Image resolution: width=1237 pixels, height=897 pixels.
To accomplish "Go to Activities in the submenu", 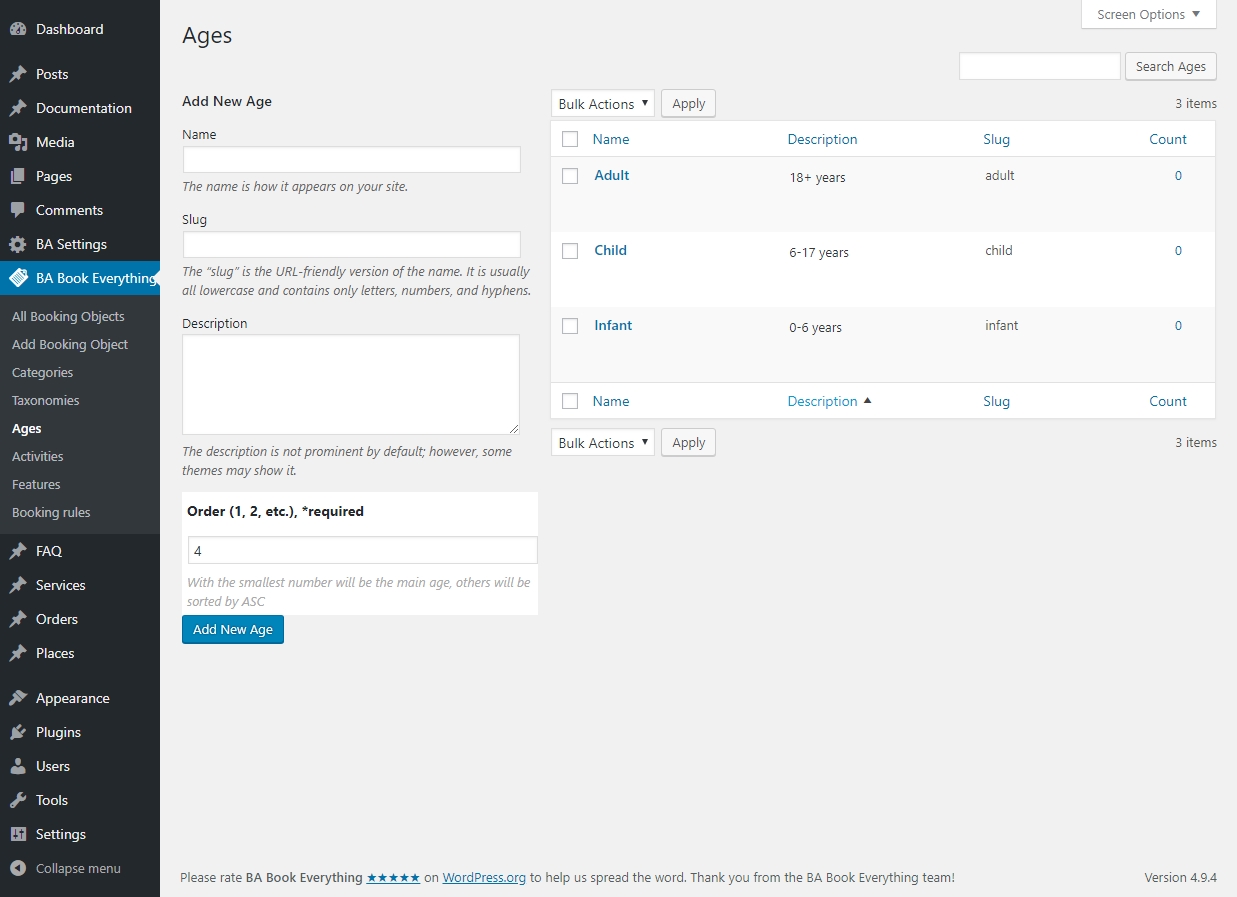I will [x=38, y=456].
